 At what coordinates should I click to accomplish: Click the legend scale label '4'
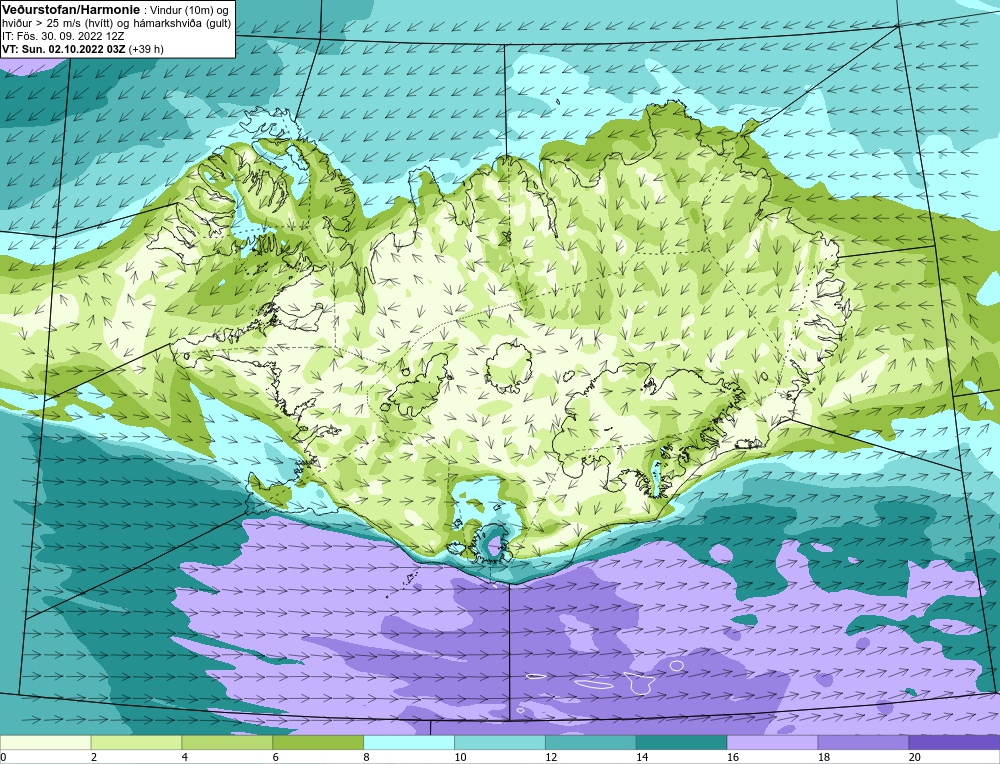tap(185, 757)
